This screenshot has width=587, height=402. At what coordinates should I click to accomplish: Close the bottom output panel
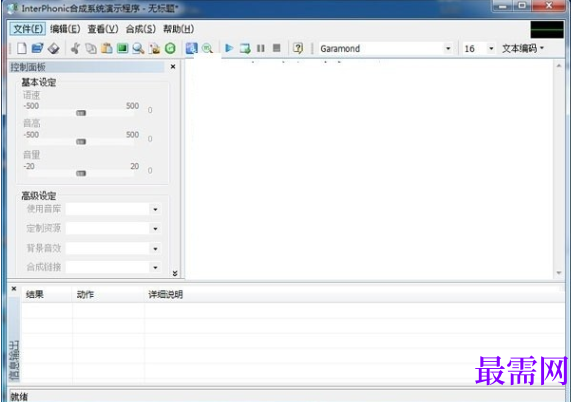click(14, 289)
